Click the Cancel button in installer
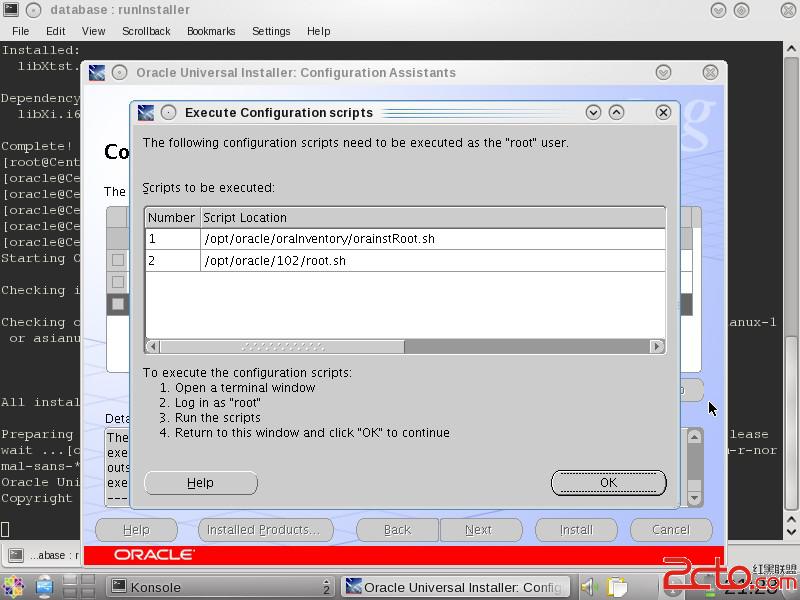This screenshot has width=800, height=600. click(x=671, y=530)
